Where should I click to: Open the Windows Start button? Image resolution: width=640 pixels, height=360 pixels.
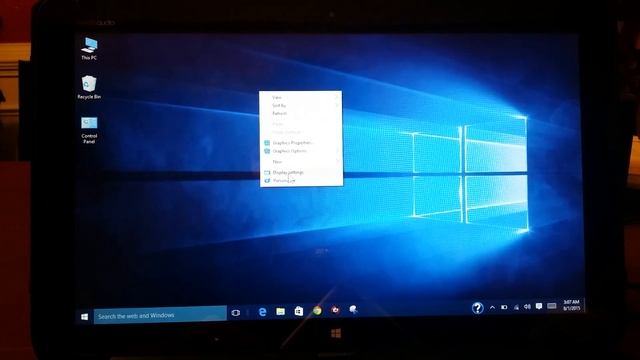point(84,317)
